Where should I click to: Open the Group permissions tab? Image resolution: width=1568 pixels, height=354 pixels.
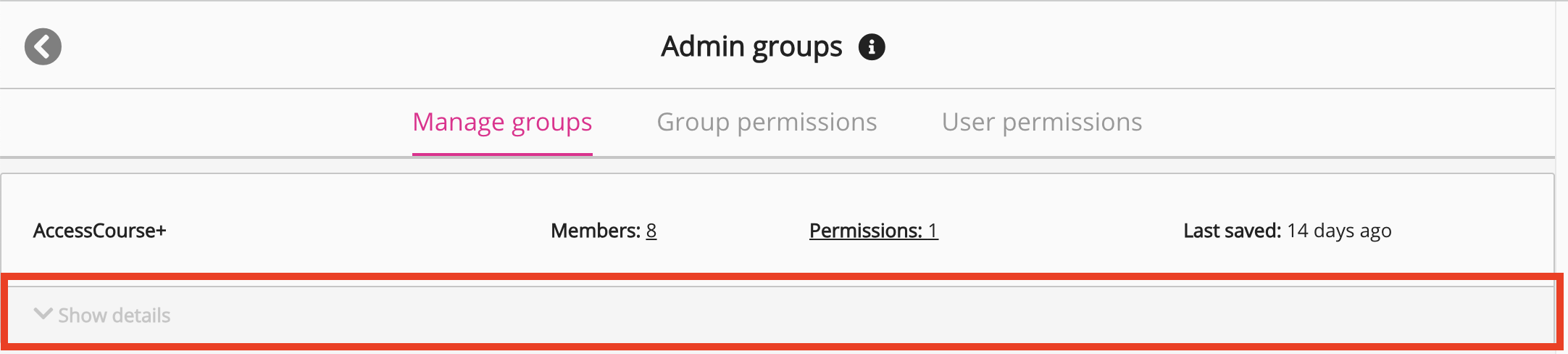point(767,122)
